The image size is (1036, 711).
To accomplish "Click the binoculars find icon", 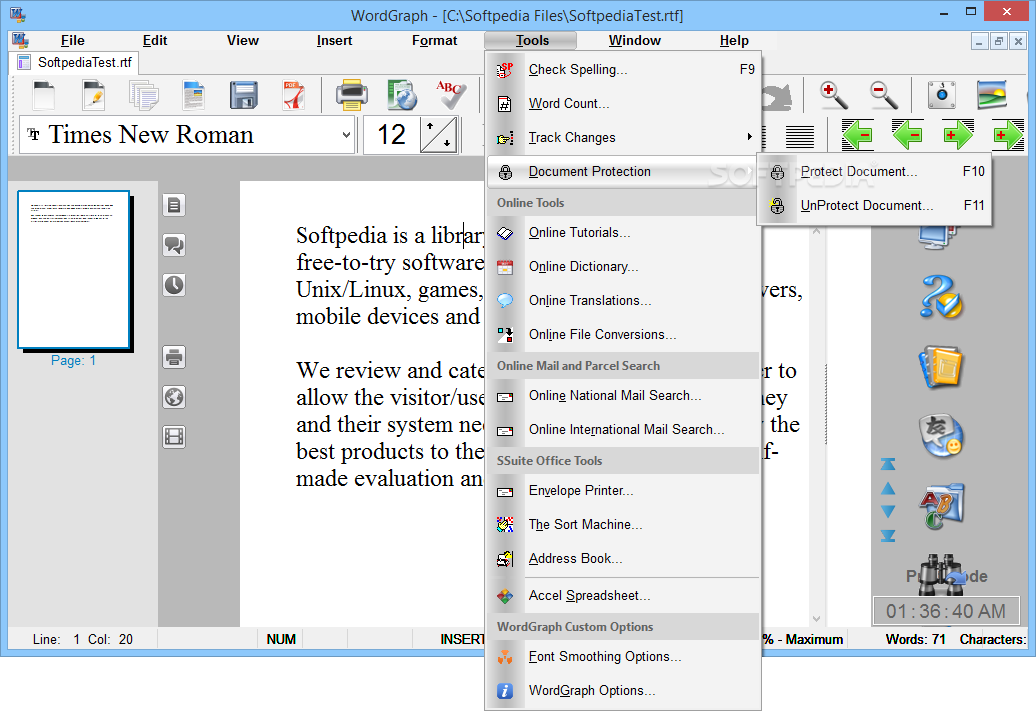I will [941, 574].
